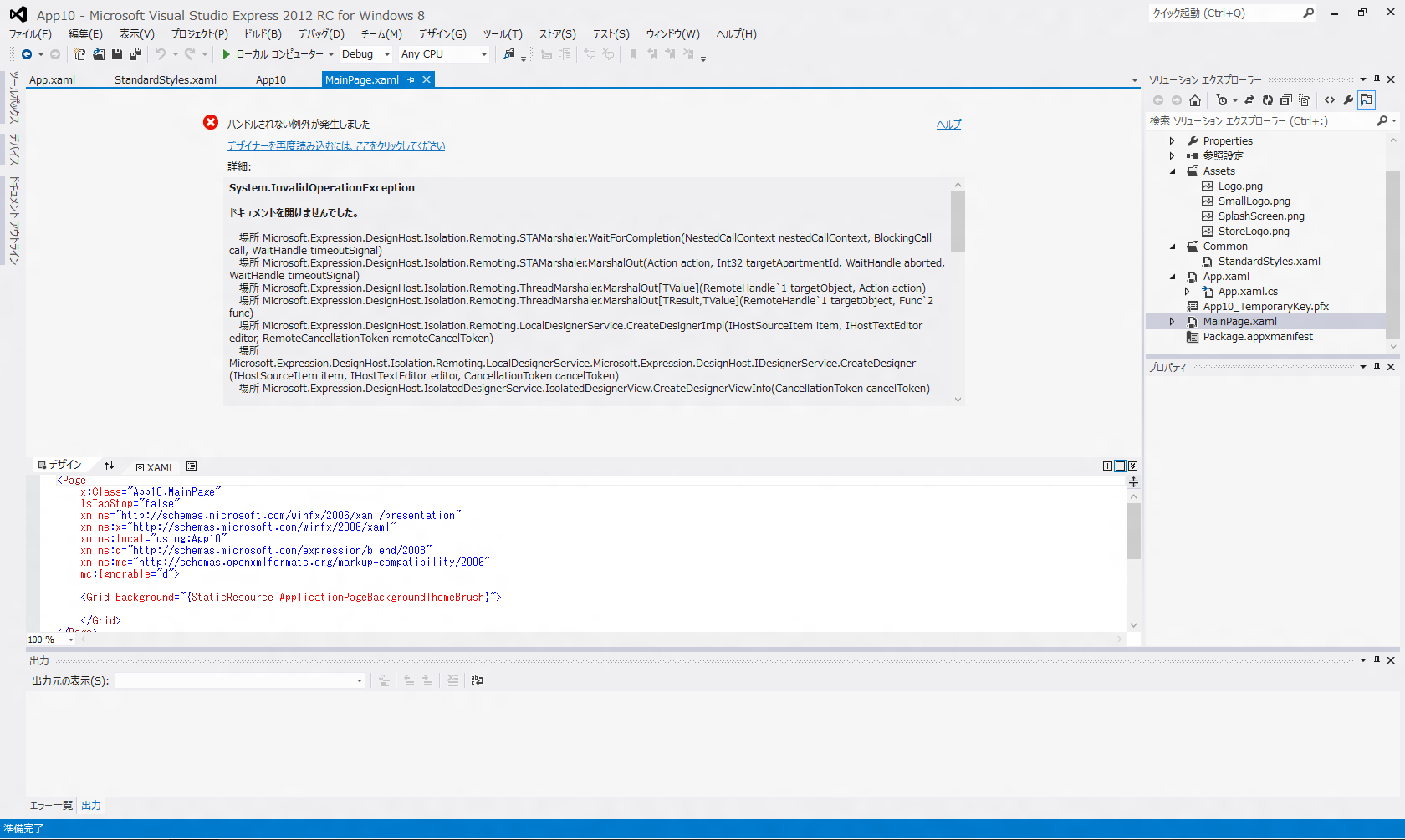Viewport: 1405px width, 840px height.
Task: Click the XAML editor vertical scrollbar thumb
Action: (1133, 531)
